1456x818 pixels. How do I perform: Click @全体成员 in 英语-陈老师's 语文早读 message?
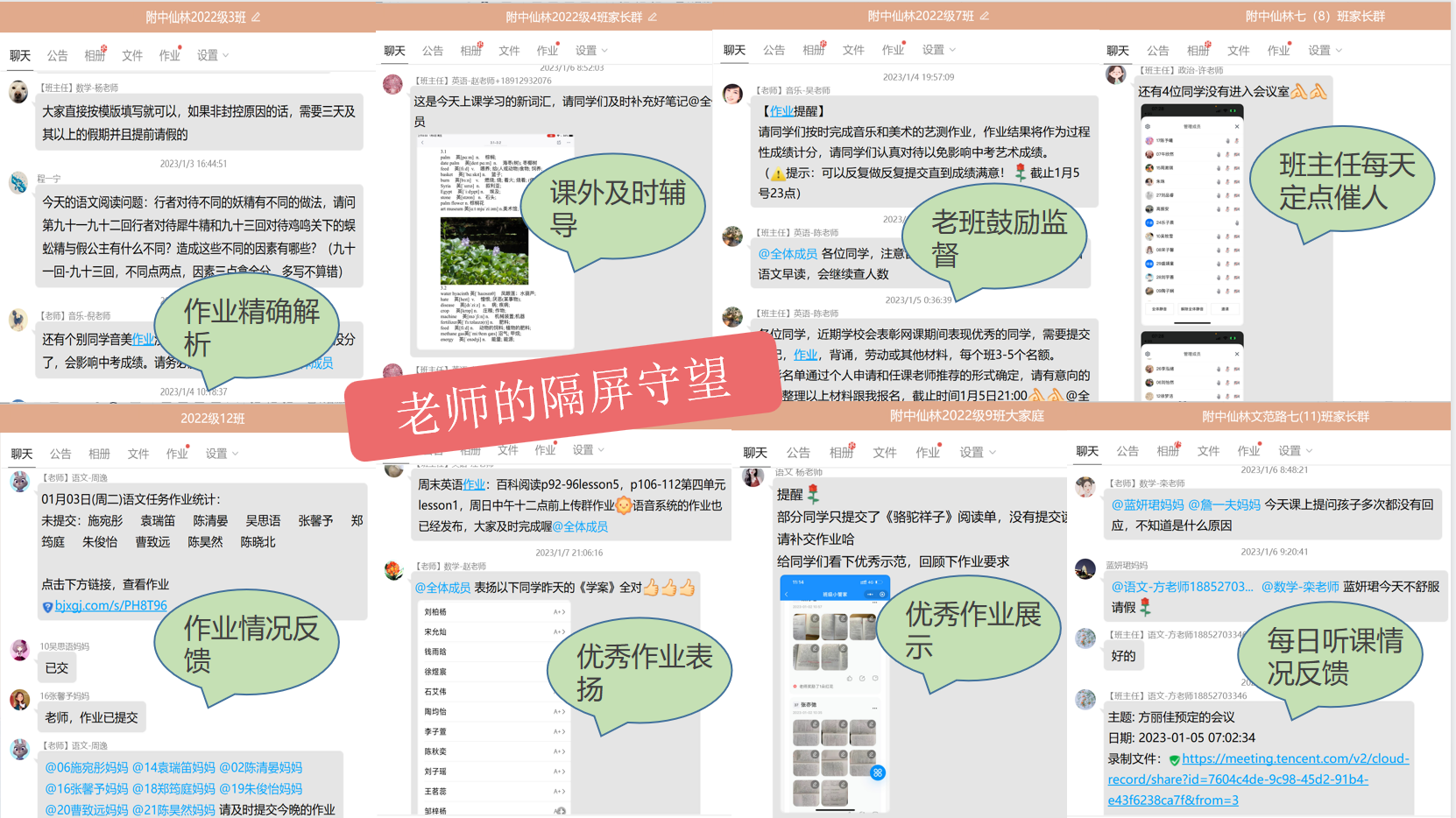pyautogui.click(x=788, y=254)
